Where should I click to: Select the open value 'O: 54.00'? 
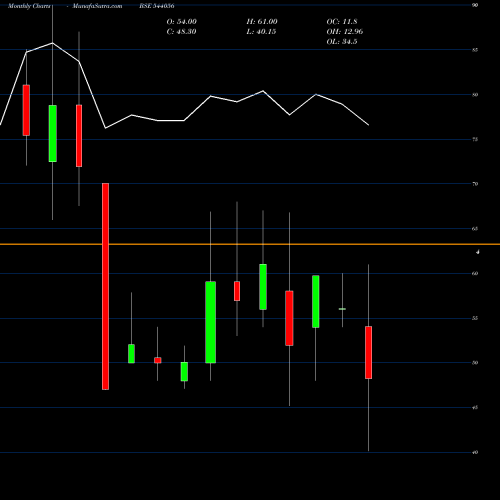pos(182,22)
